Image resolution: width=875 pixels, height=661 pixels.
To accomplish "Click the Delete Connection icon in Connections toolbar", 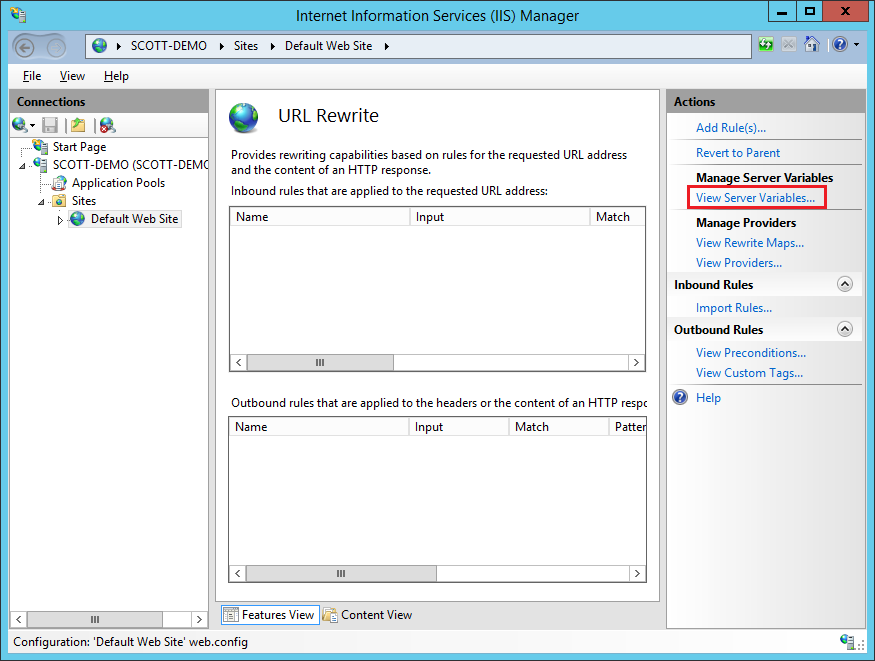I will [x=106, y=125].
